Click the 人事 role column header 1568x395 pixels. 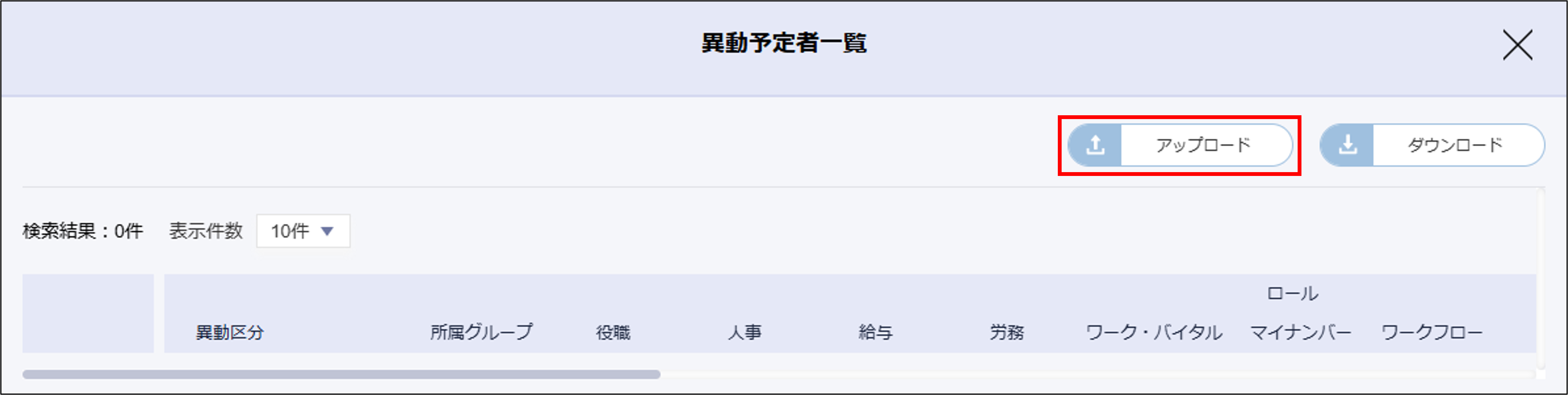(x=744, y=332)
